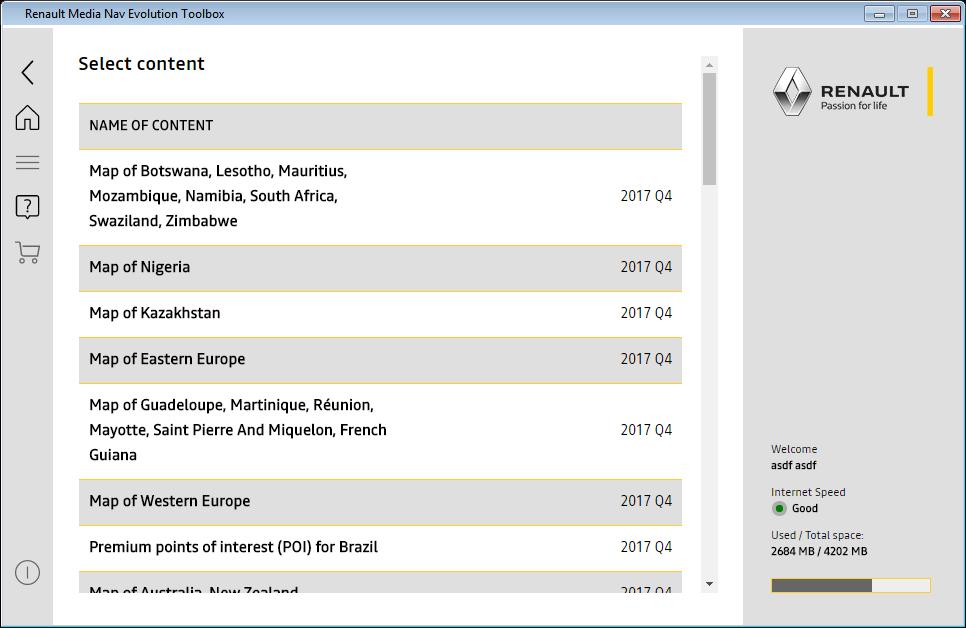
Task: Click the scrollbar up arrow
Action: 709,65
